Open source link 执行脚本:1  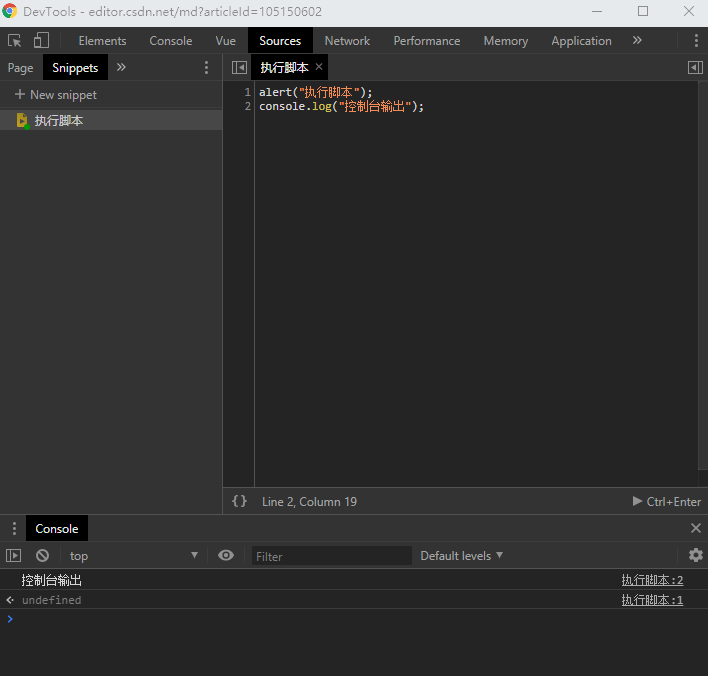(x=652, y=600)
